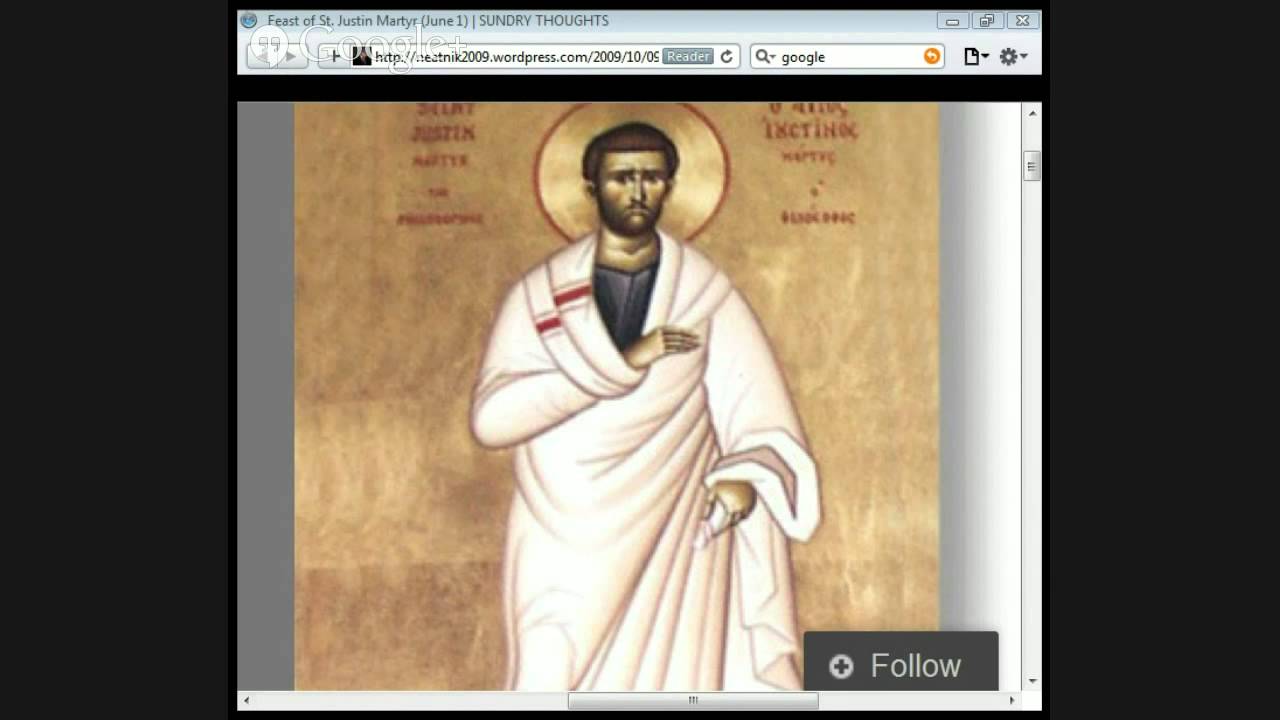Click the Feast of St. Justin Martyr window title

point(438,20)
